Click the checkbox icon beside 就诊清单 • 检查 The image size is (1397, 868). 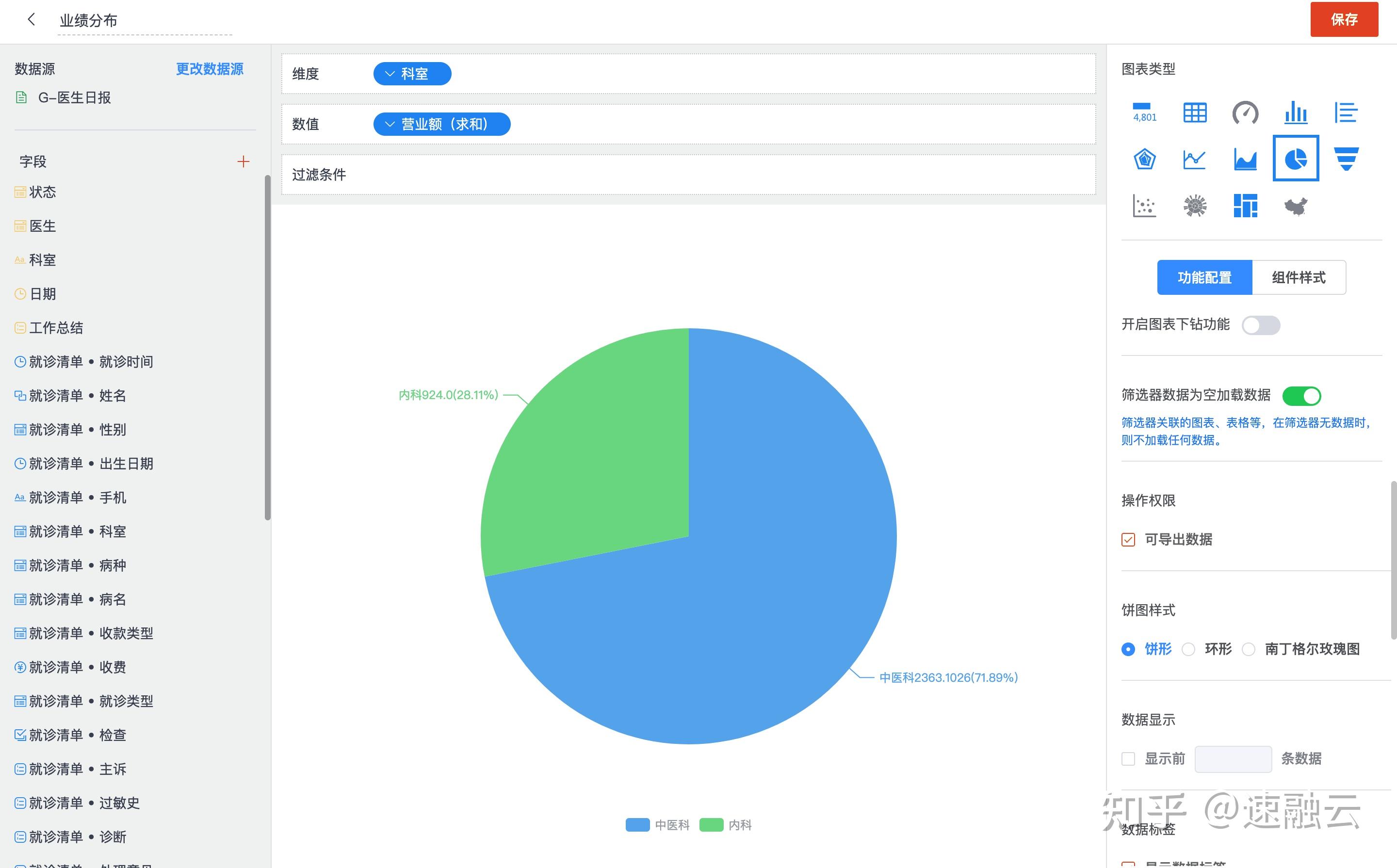(20, 735)
